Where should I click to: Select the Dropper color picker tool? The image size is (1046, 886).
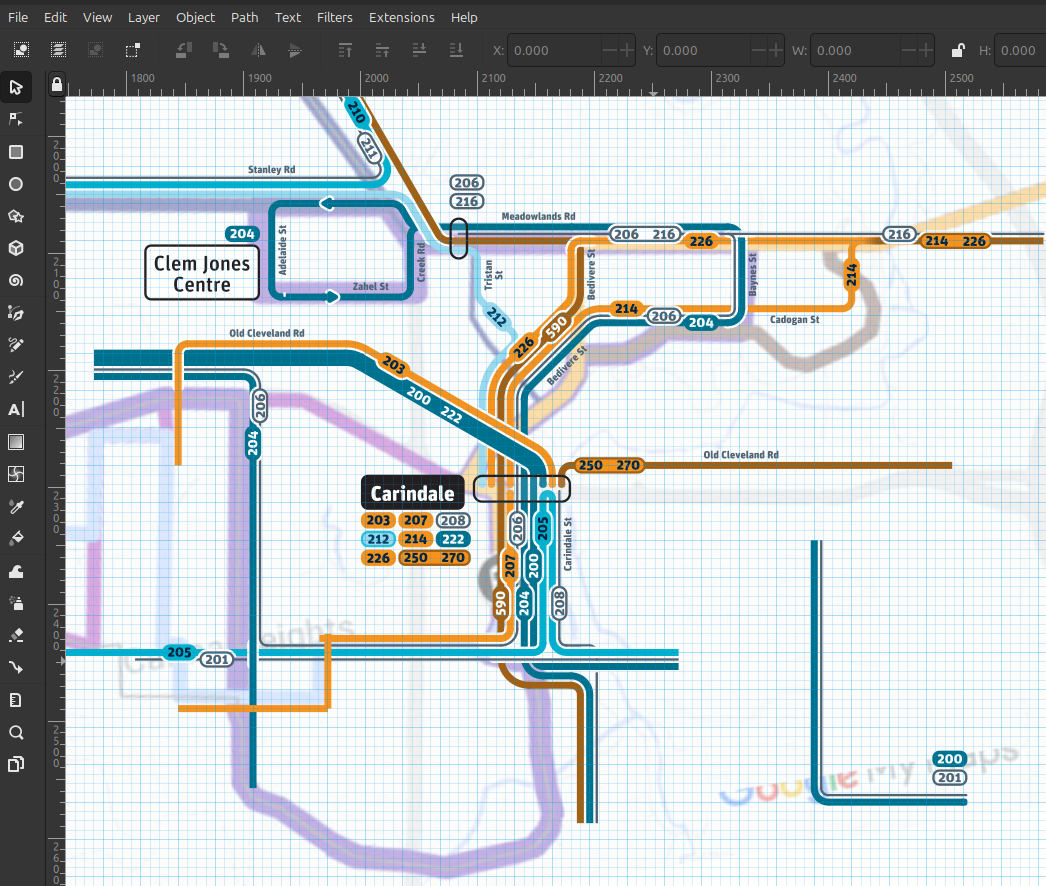click(x=16, y=506)
